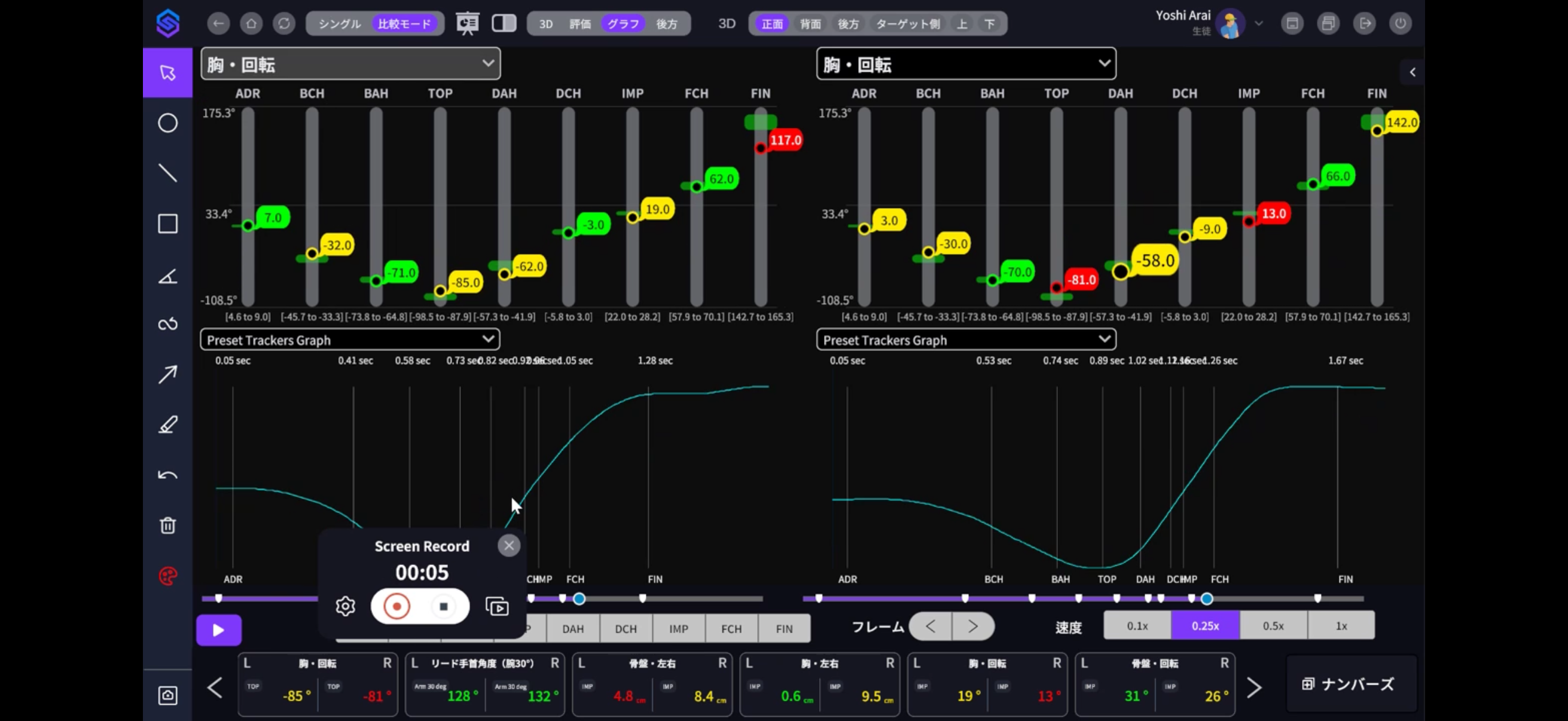1568x721 pixels.
Task: Select the arrow drawing tool
Action: pyautogui.click(x=167, y=374)
